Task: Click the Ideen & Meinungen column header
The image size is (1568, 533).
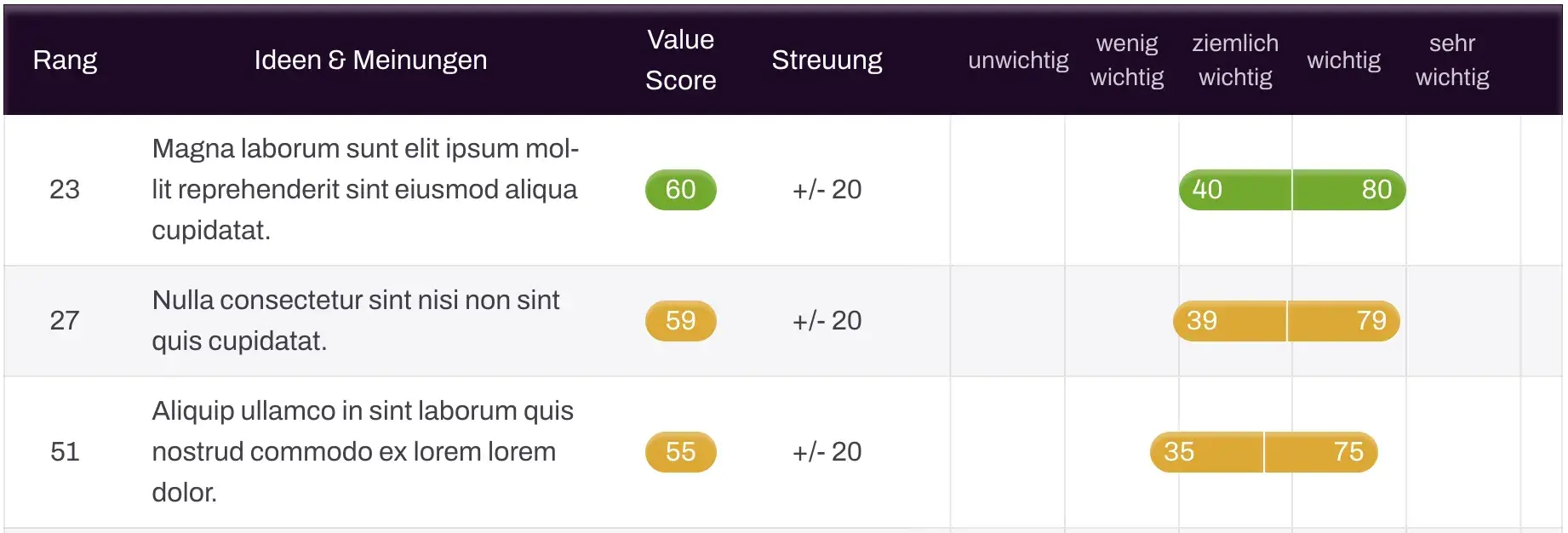Action: click(x=370, y=60)
